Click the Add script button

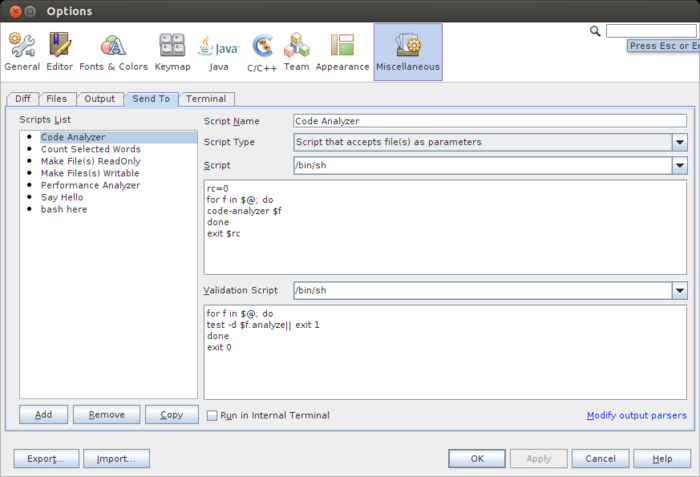[43, 414]
